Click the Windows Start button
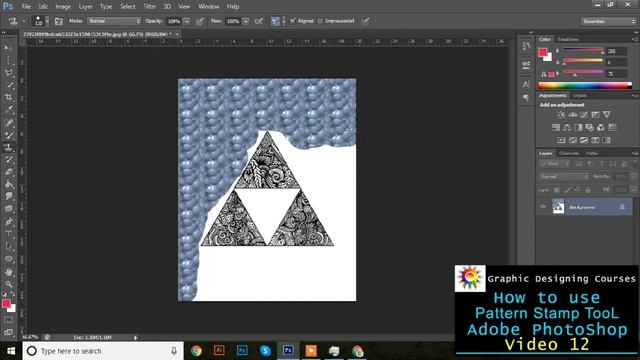 [11, 351]
